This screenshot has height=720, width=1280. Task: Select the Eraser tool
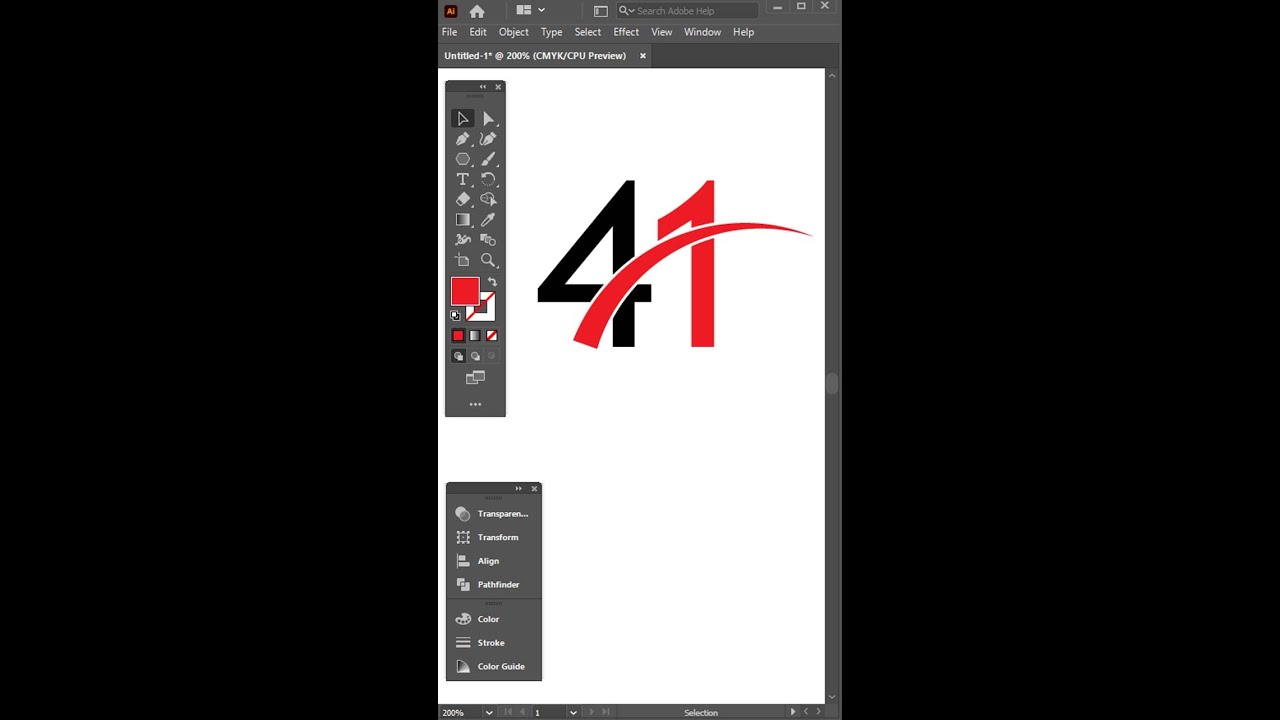(462, 199)
